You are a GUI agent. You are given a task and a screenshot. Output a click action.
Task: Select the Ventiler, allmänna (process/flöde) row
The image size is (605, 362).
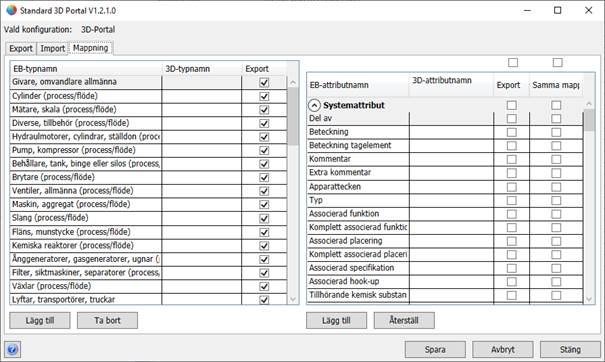pos(86,191)
